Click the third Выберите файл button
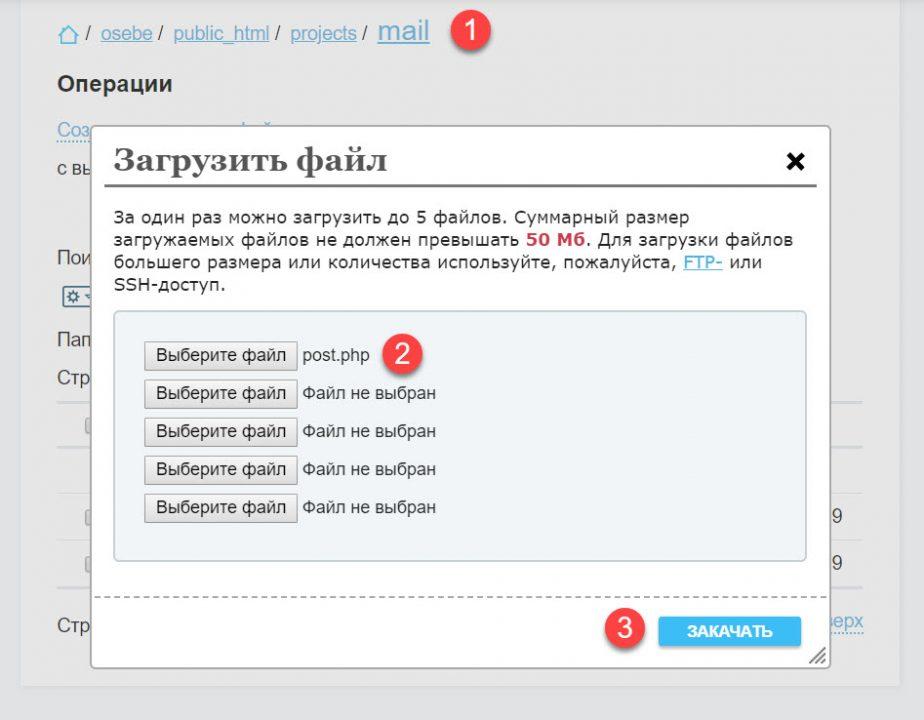The width and height of the screenshot is (924, 720). (220, 431)
